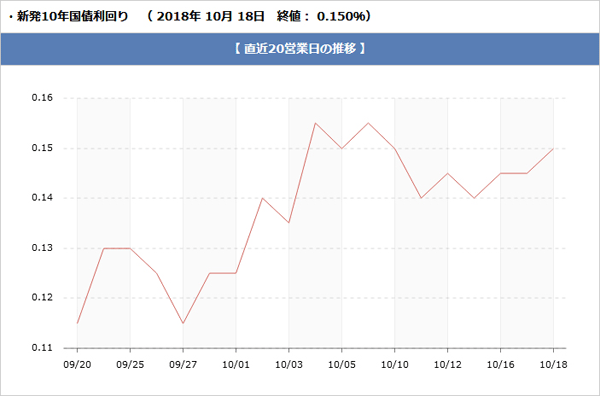Click the 0.13 y-axis value label

42,248
